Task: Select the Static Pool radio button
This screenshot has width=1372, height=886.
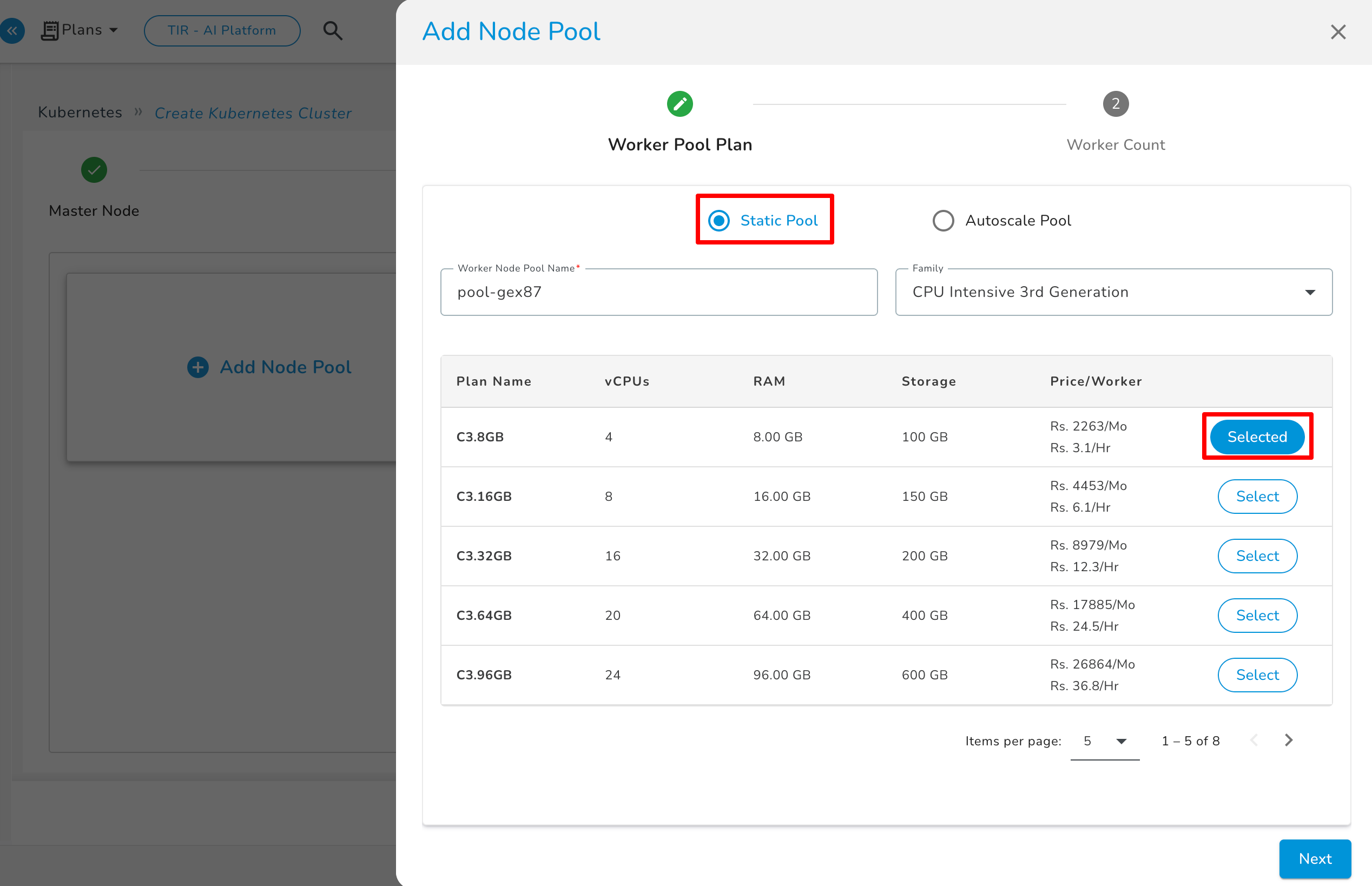Action: 718,220
